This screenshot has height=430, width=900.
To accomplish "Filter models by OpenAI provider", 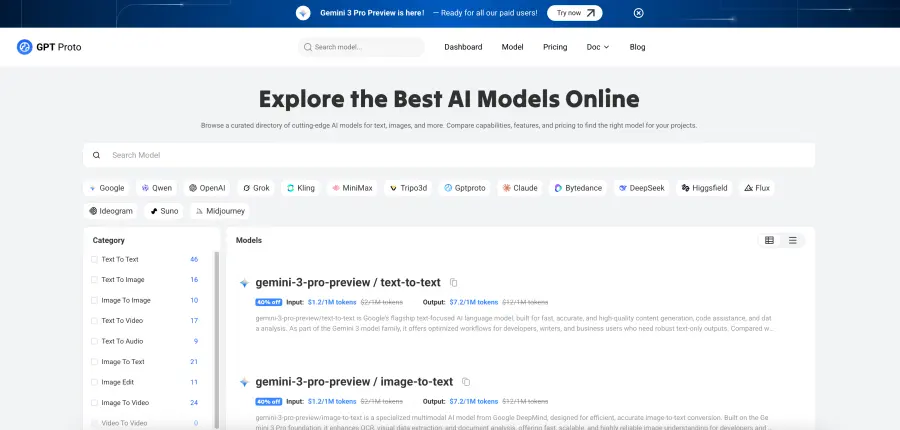I will point(207,187).
